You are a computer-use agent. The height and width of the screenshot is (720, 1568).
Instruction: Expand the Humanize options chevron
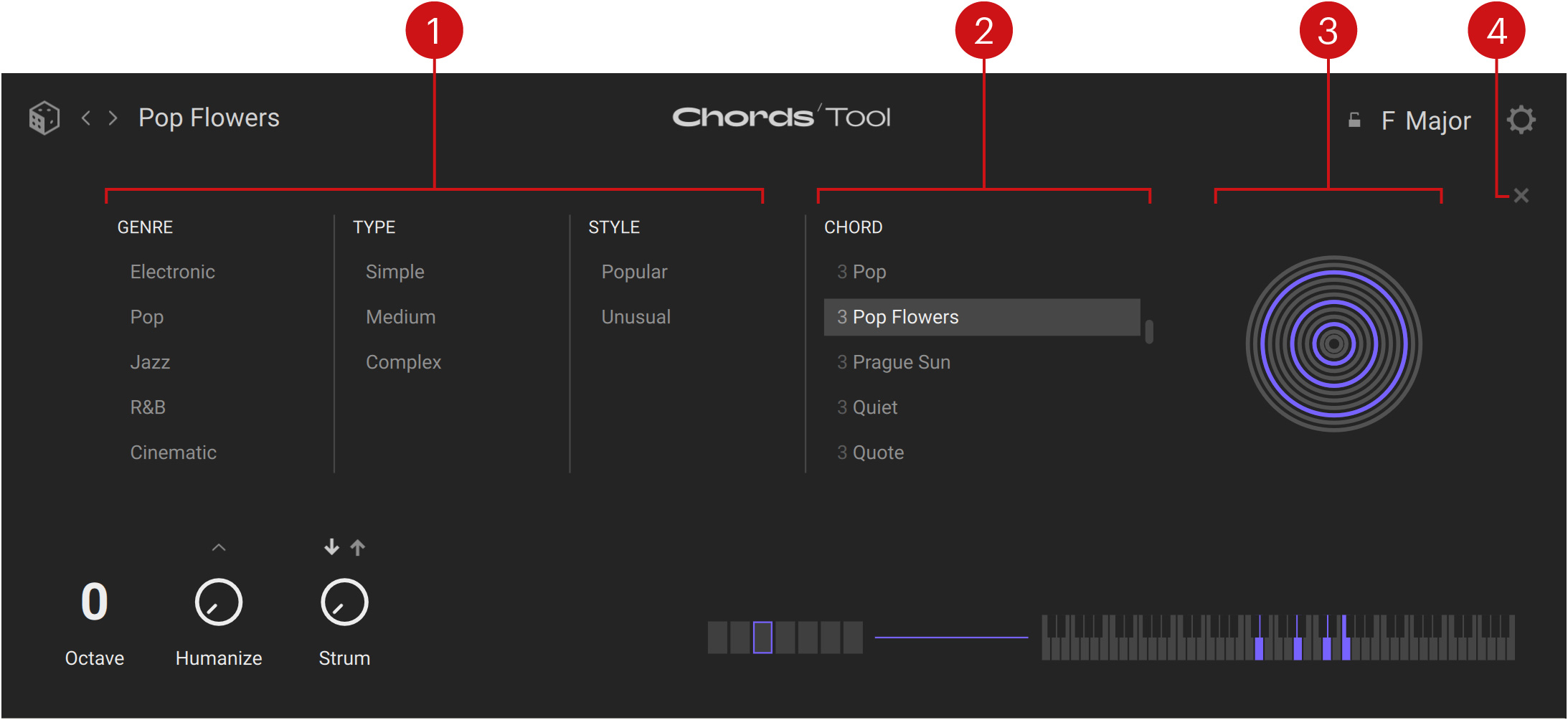pos(219,548)
